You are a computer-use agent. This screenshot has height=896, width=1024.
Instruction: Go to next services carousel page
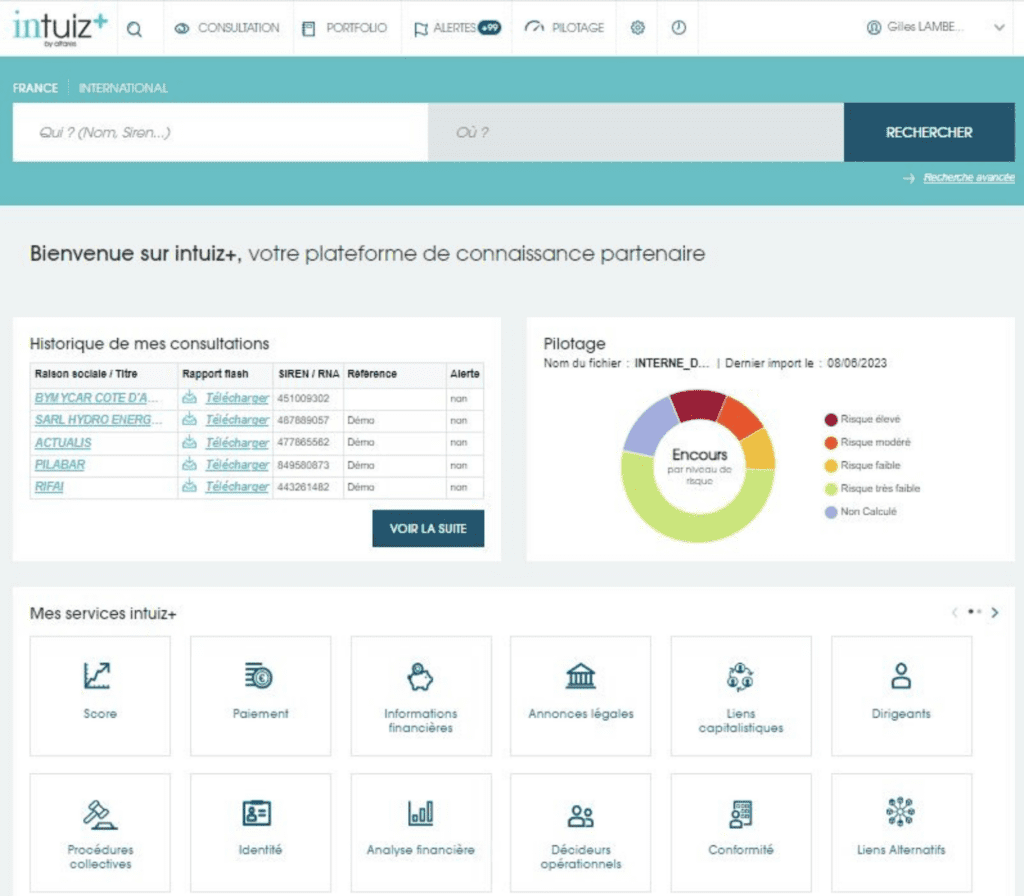pos(995,613)
